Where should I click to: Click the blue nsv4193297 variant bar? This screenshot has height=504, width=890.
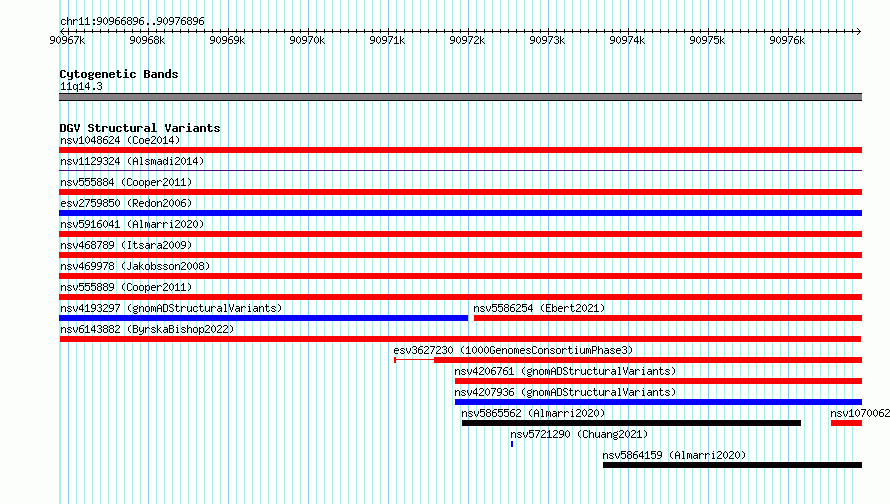pos(263,318)
